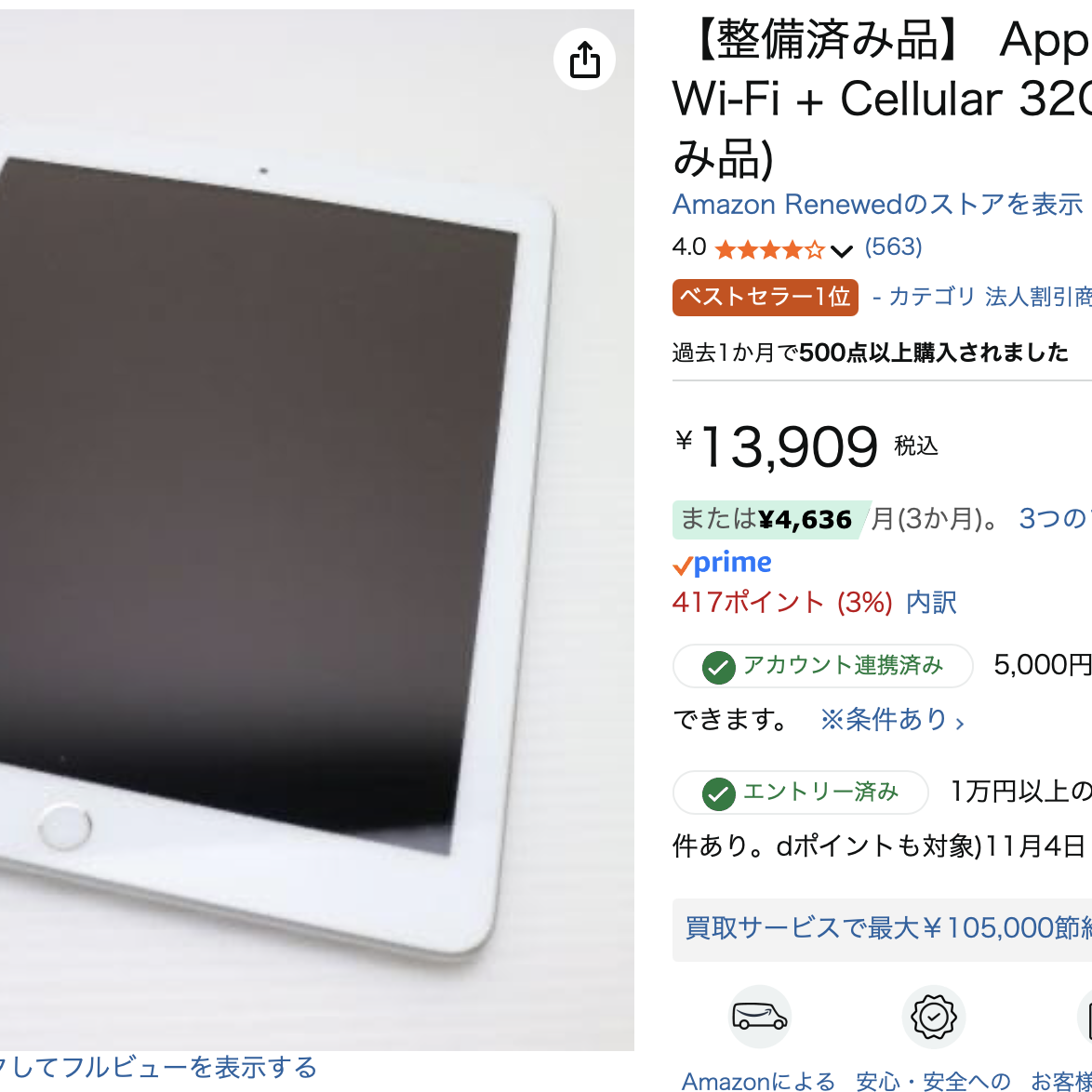
Task: Click the security badge checkmark icon
Action: coord(933,1017)
